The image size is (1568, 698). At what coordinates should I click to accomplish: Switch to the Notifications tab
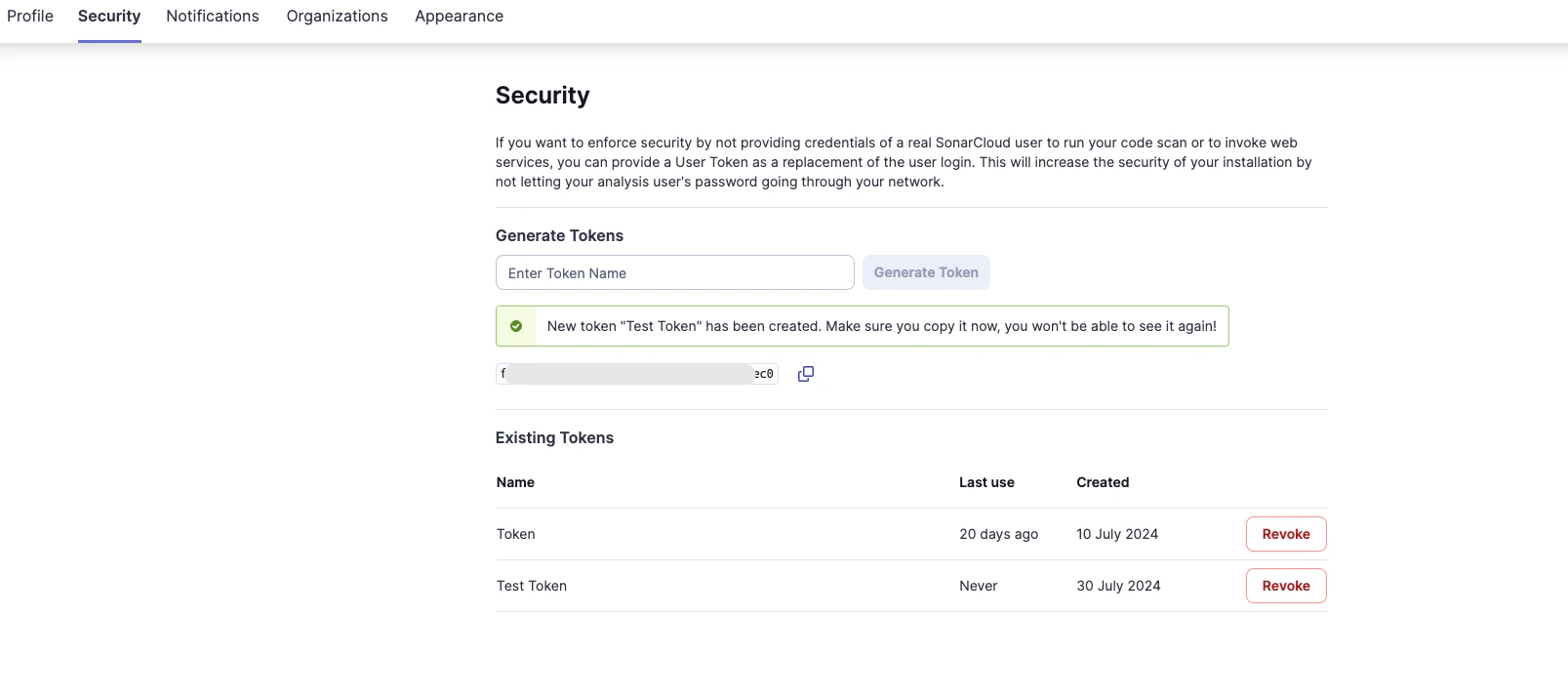click(x=213, y=16)
